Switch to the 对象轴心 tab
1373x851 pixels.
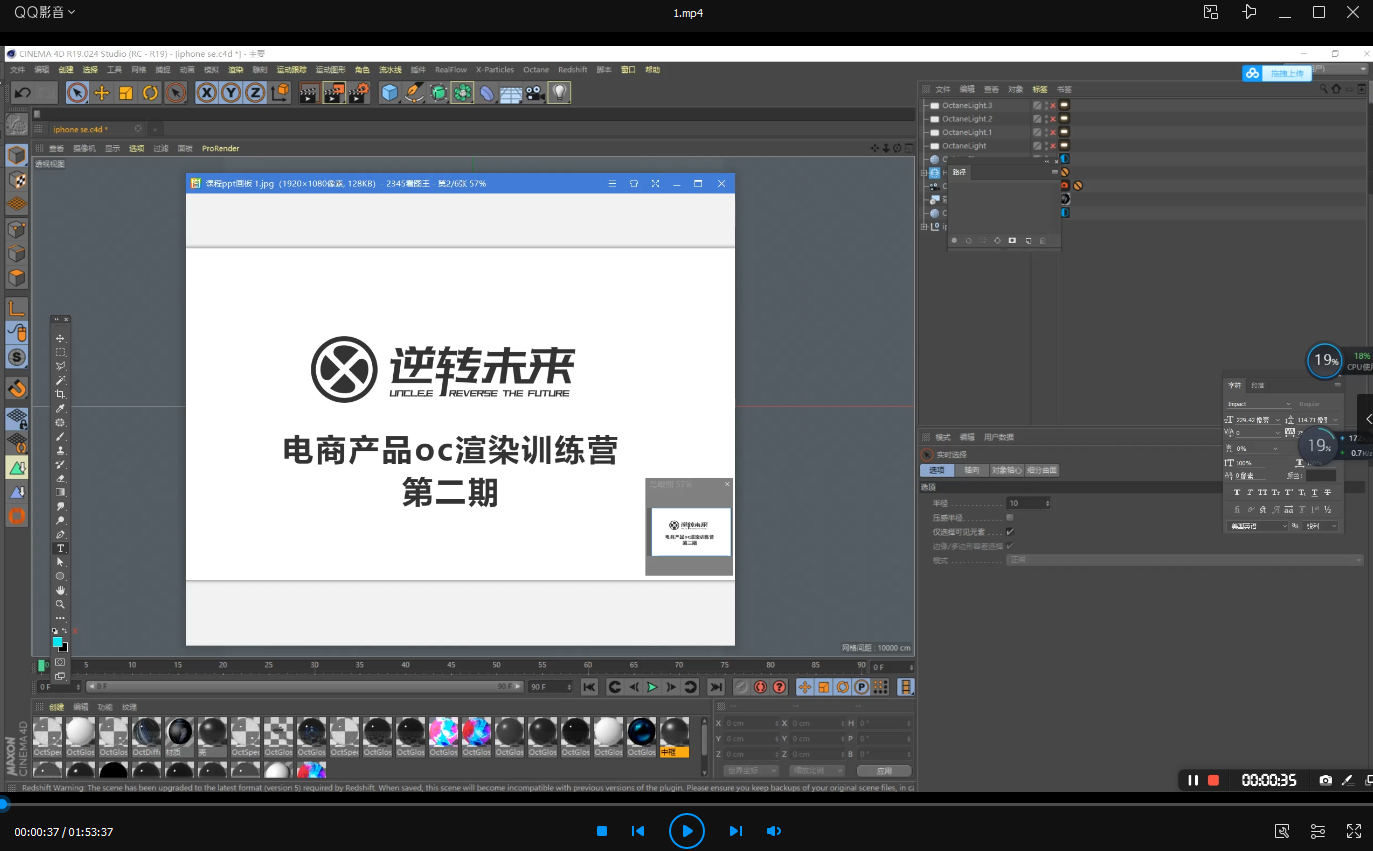(x=1005, y=470)
